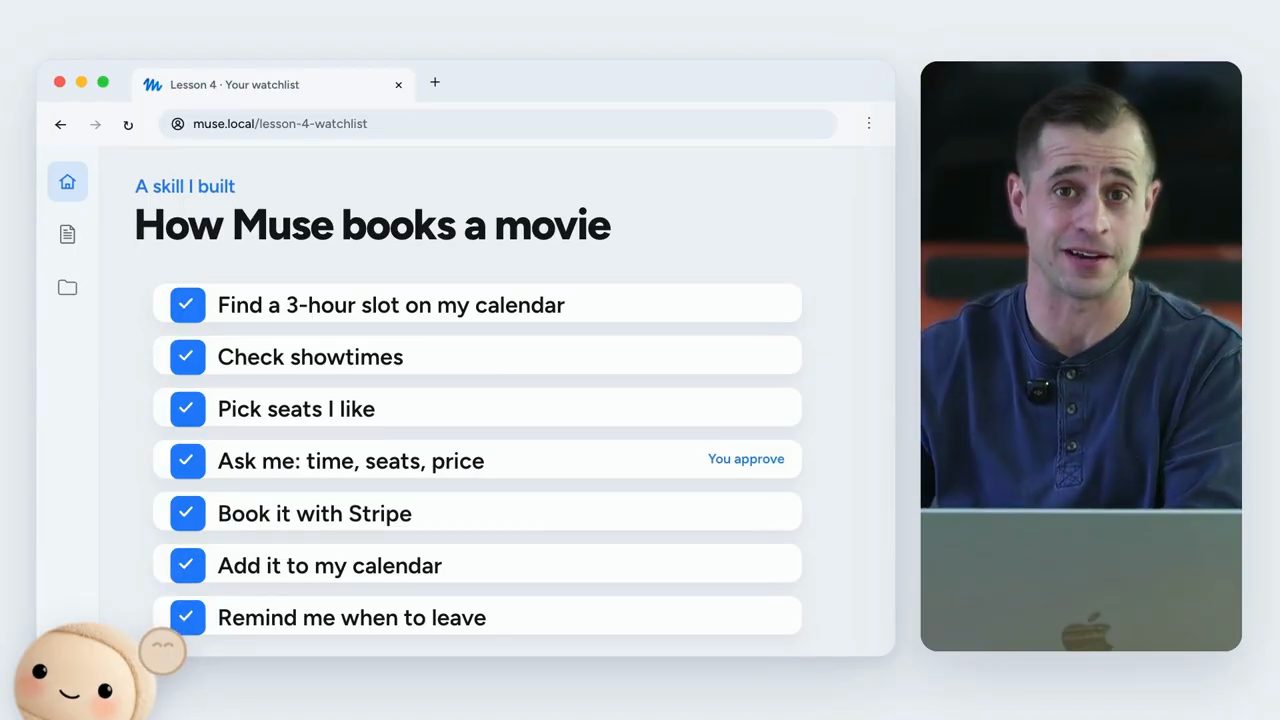The height and width of the screenshot is (720, 1280).
Task: Go back with the browser back arrow
Action: pyautogui.click(x=61, y=124)
